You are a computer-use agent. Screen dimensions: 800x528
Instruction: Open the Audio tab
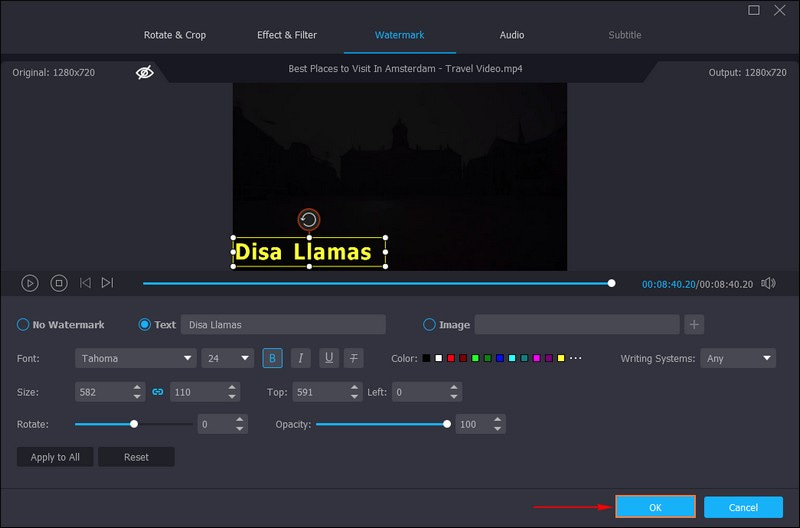pyautogui.click(x=512, y=35)
